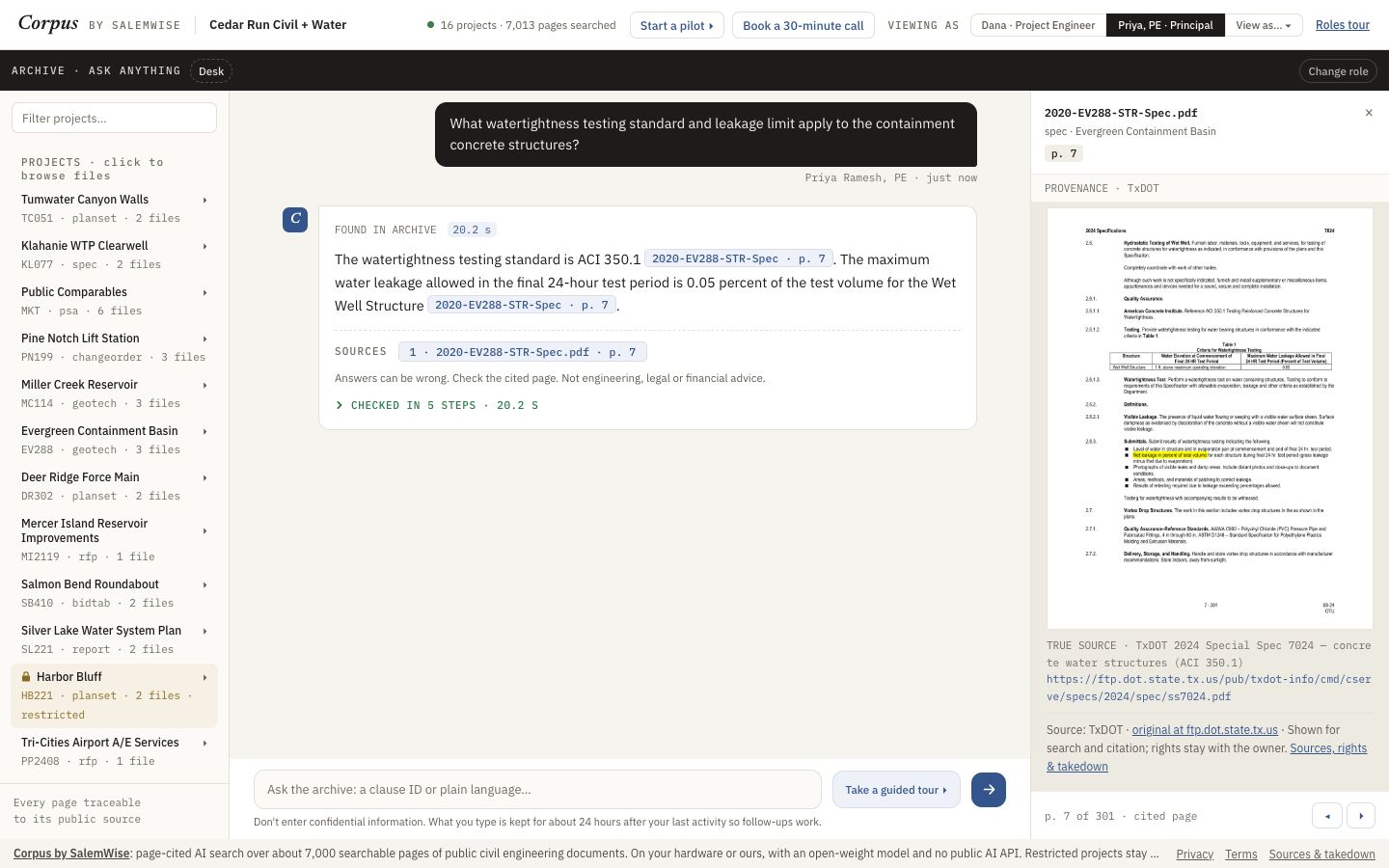Click the Corpus logo in the header
This screenshot has height=868, width=1389.
[x=48, y=23]
